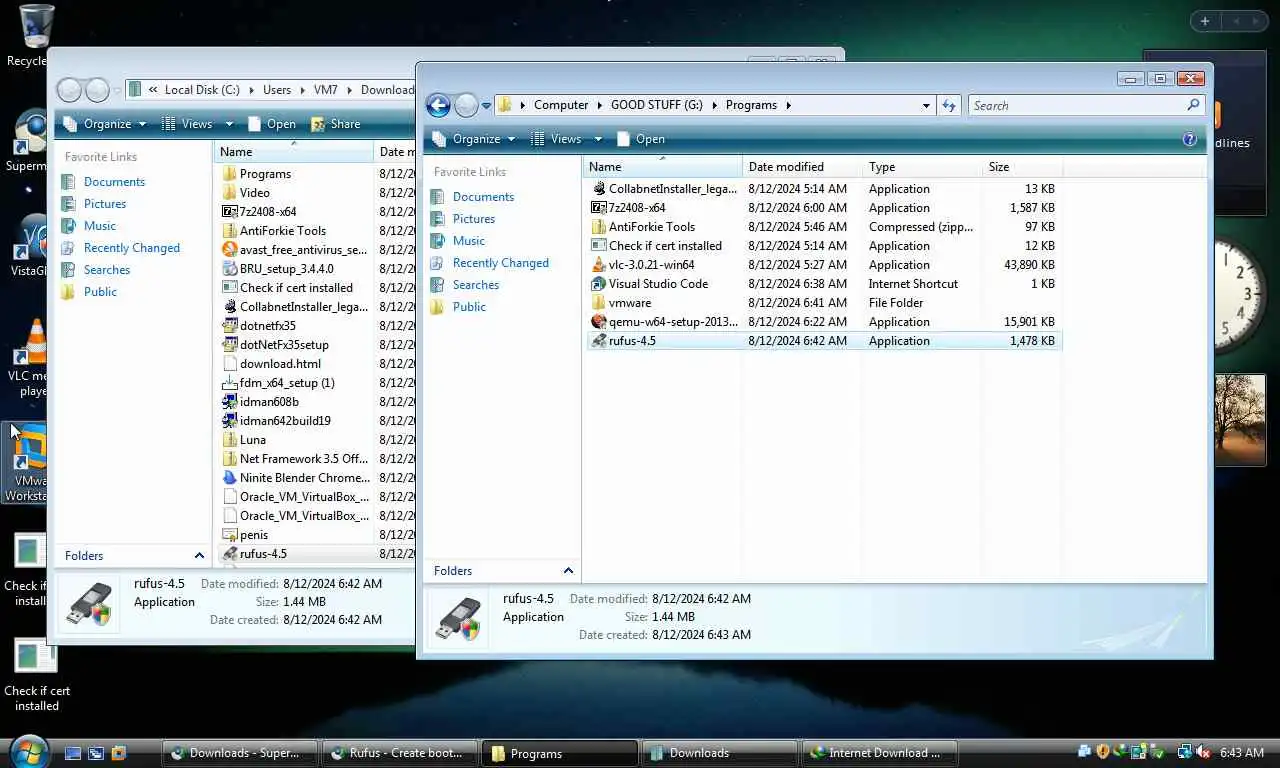1280x768 pixels.
Task: Sort by Date modified column in Programs
Action: click(x=802, y=167)
